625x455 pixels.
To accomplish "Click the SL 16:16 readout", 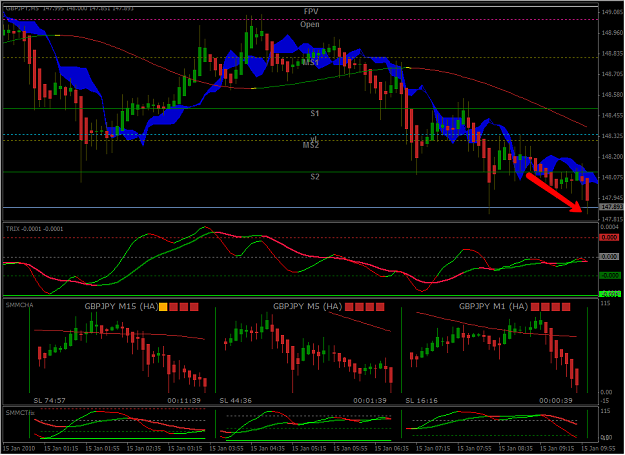I will click(421, 400).
